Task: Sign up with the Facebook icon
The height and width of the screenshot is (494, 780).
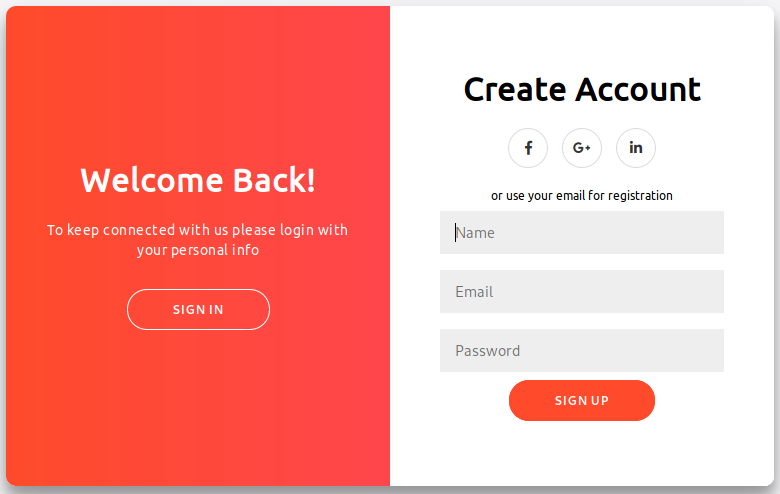Action: click(x=528, y=148)
